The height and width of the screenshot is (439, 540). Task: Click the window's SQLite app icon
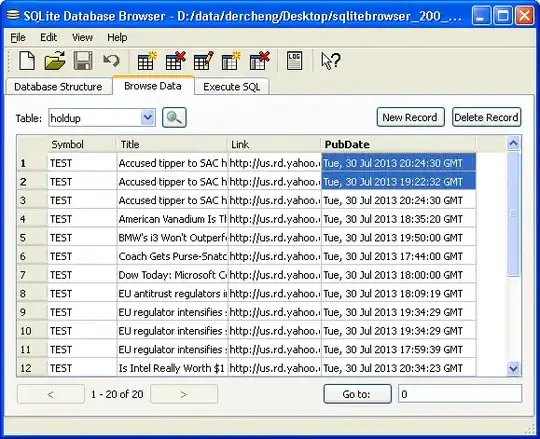(13, 15)
